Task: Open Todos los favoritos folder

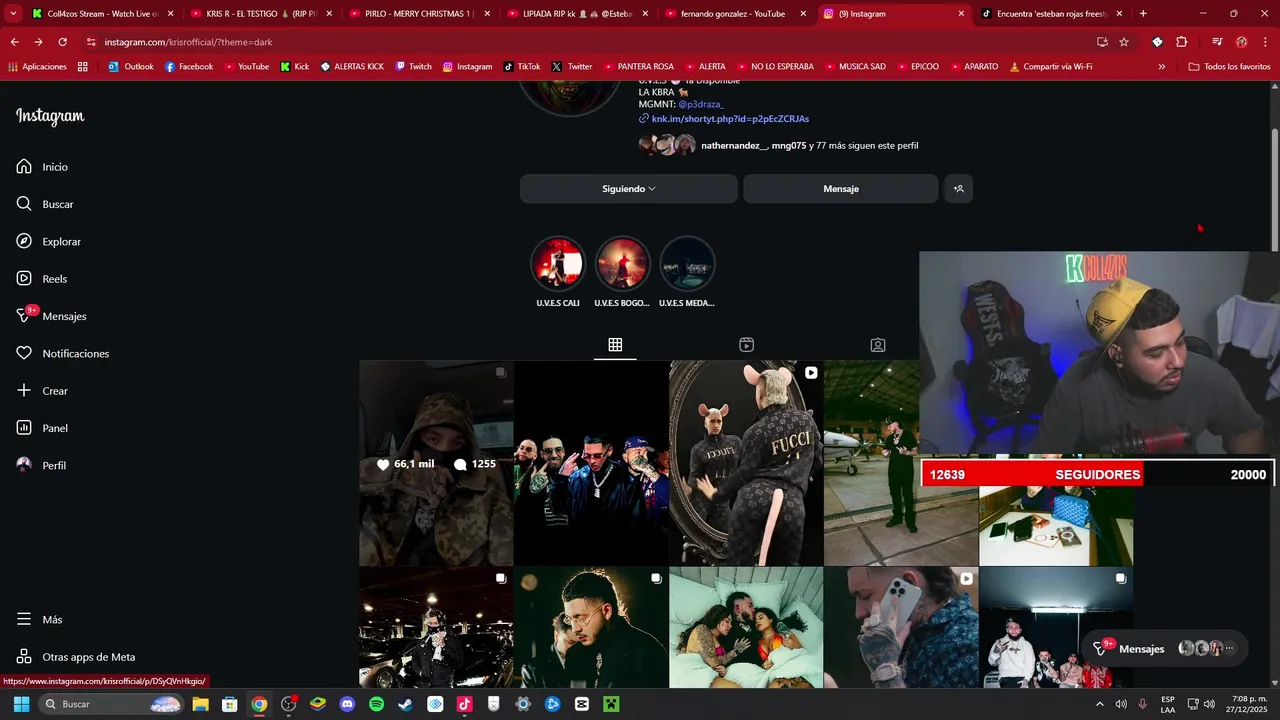Action: click(1230, 67)
